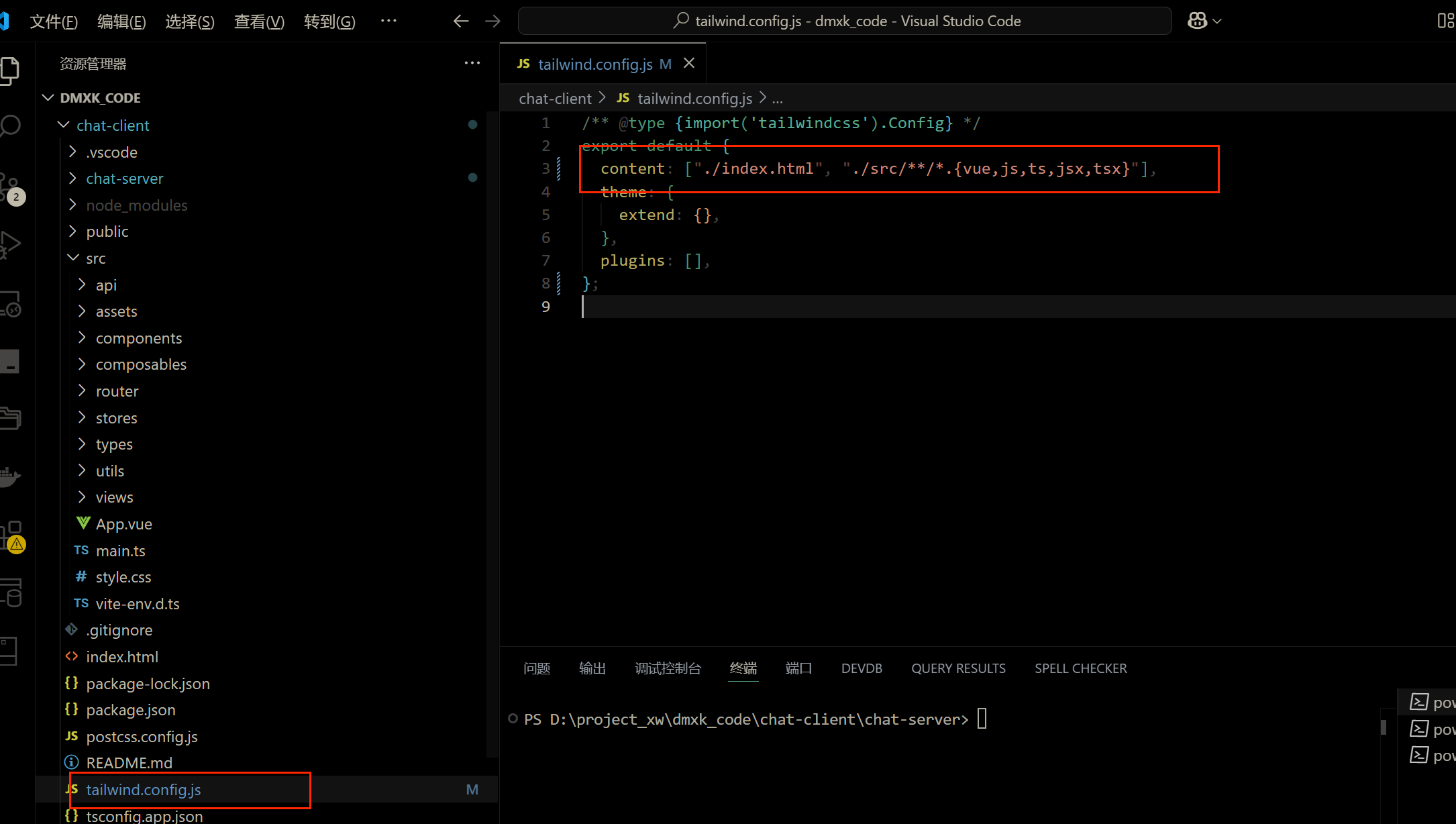Screen dimensions: 1456x824
Task: Close the tailwind.config.js editor tab
Action: click(x=689, y=63)
